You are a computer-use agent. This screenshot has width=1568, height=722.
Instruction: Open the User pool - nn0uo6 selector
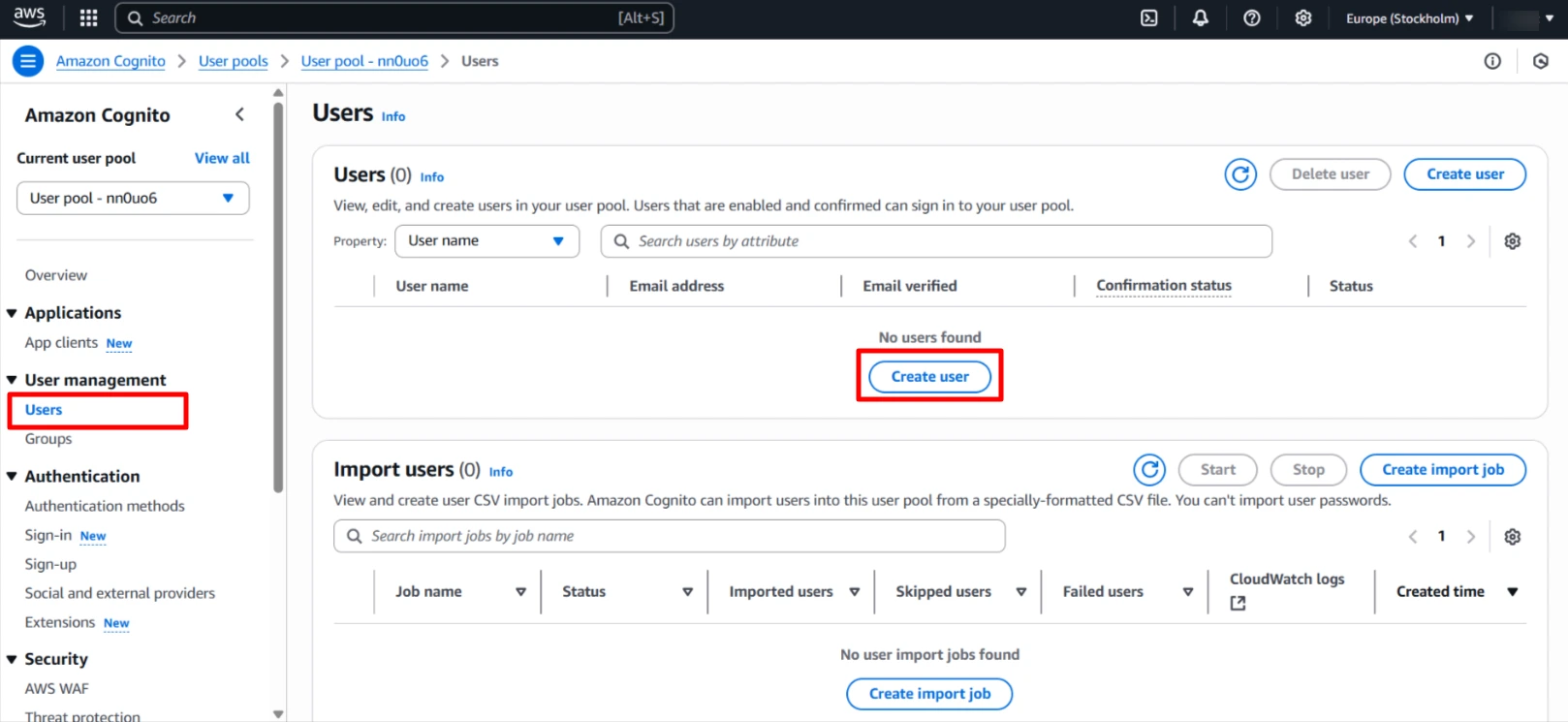[x=133, y=198]
